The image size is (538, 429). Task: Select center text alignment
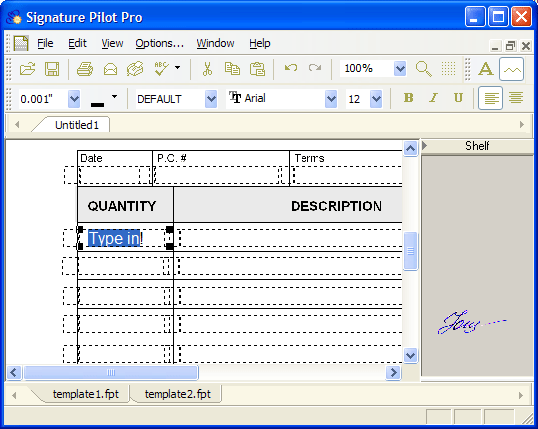tap(516, 98)
